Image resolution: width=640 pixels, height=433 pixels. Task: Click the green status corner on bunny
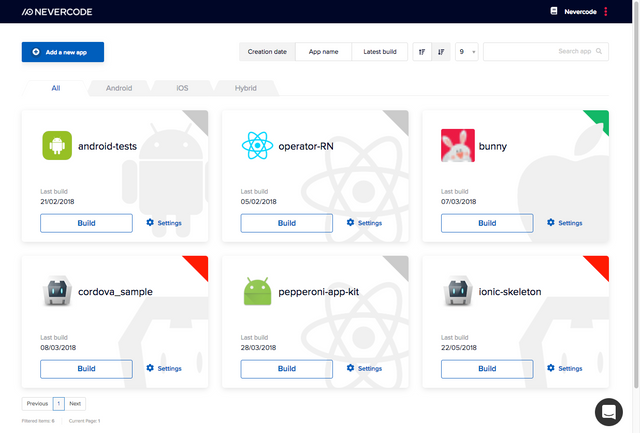(x=600, y=119)
